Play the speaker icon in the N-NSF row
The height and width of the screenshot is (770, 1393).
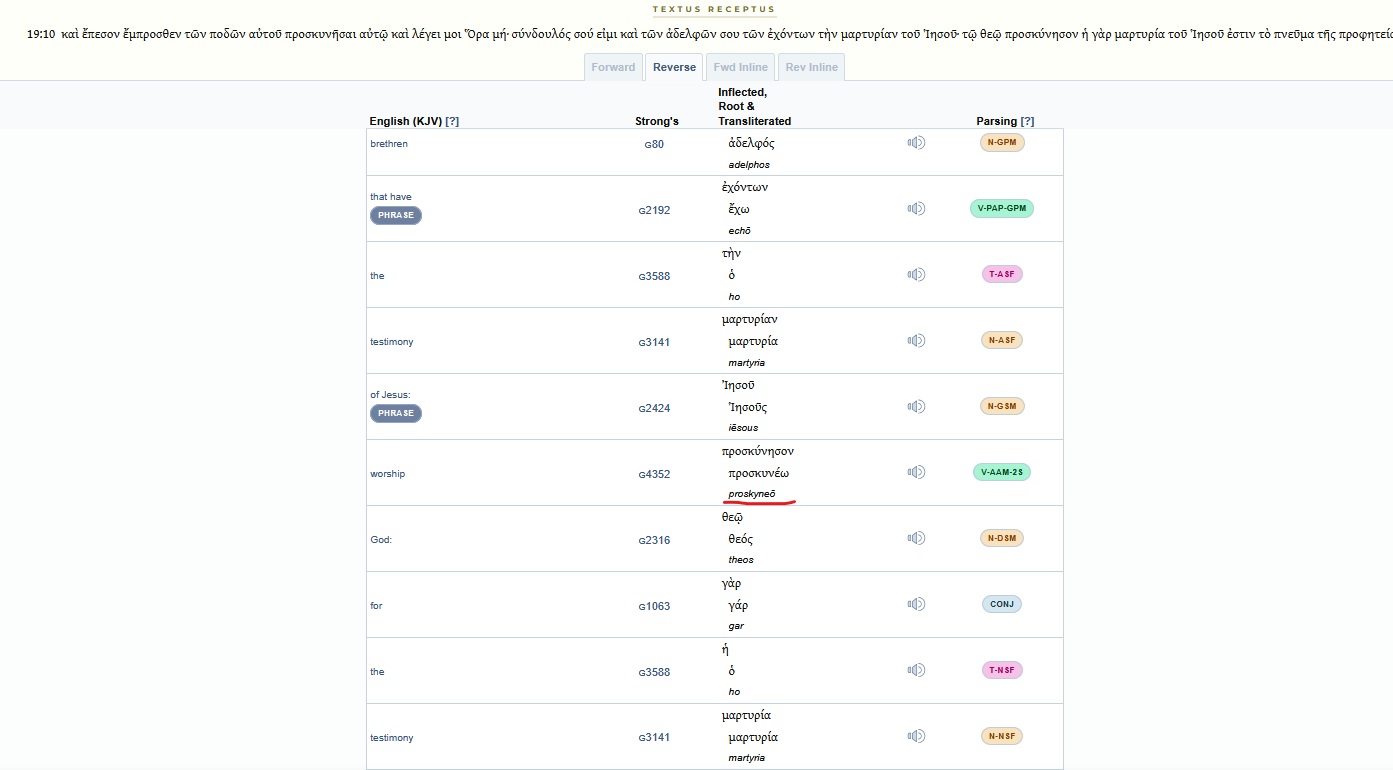(x=916, y=737)
